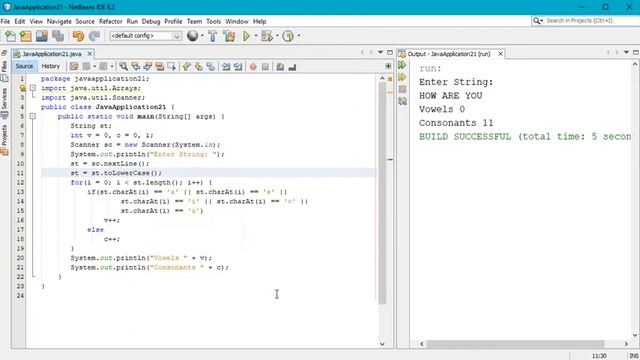The image size is (640, 360).
Task: Open the Refactor menu
Action: click(x=111, y=21)
